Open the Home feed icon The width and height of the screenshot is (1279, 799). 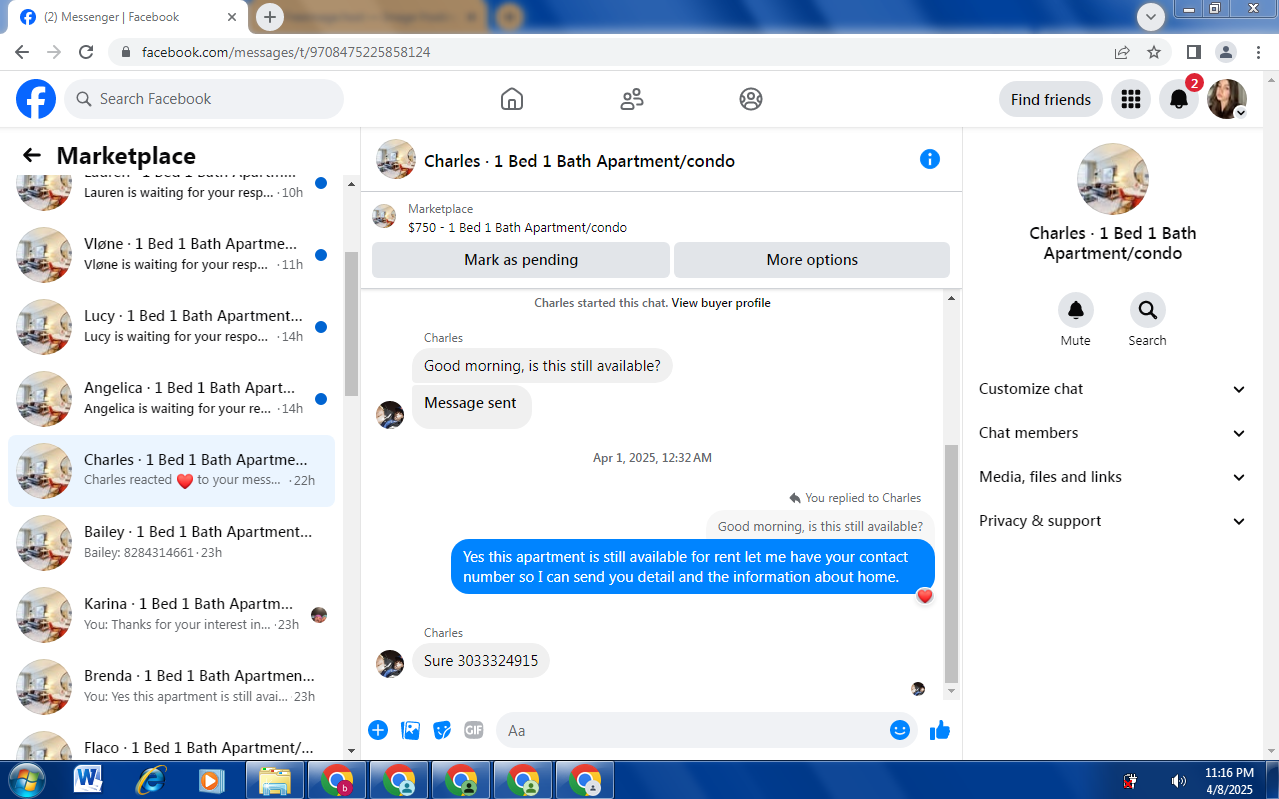pyautogui.click(x=512, y=99)
